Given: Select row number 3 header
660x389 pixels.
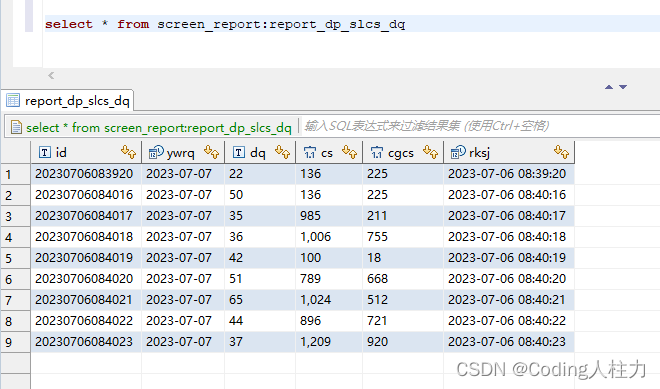Looking at the screenshot, I should (x=15, y=216).
